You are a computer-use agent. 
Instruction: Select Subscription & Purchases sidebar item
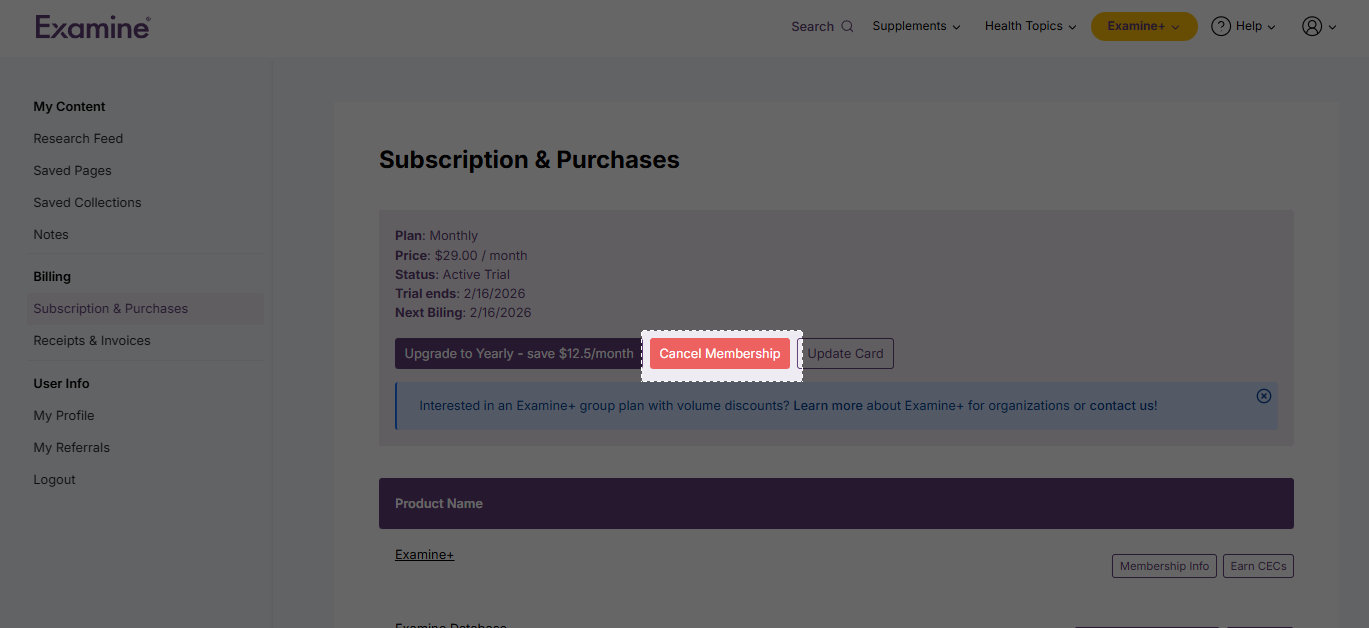(145, 309)
